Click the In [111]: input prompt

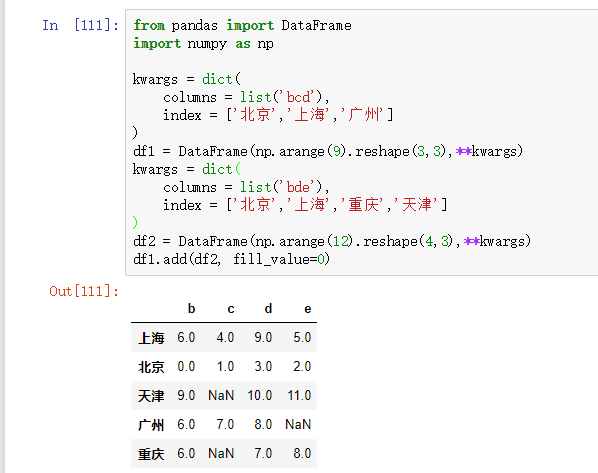pyautogui.click(x=80, y=26)
